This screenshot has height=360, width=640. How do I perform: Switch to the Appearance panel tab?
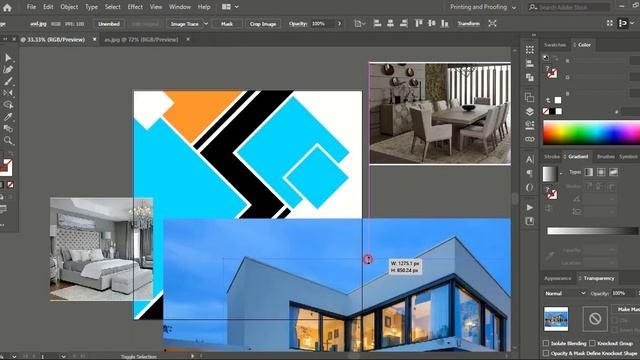[x=558, y=278]
